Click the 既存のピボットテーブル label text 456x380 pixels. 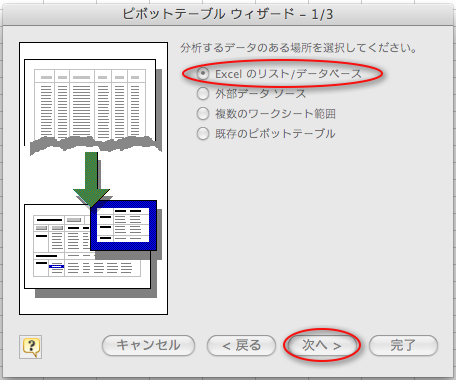click(275, 134)
